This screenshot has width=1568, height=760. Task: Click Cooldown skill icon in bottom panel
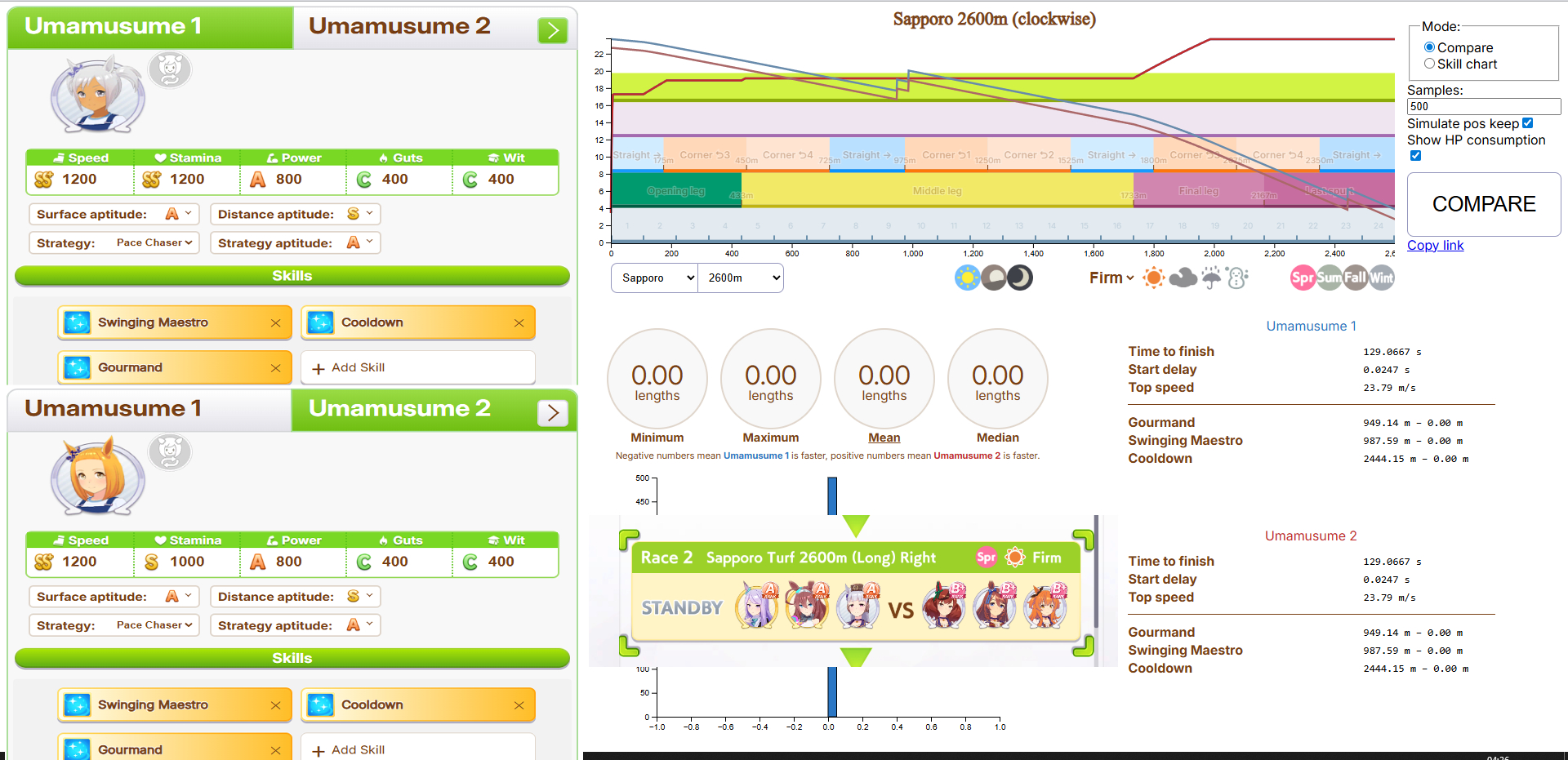(x=320, y=704)
